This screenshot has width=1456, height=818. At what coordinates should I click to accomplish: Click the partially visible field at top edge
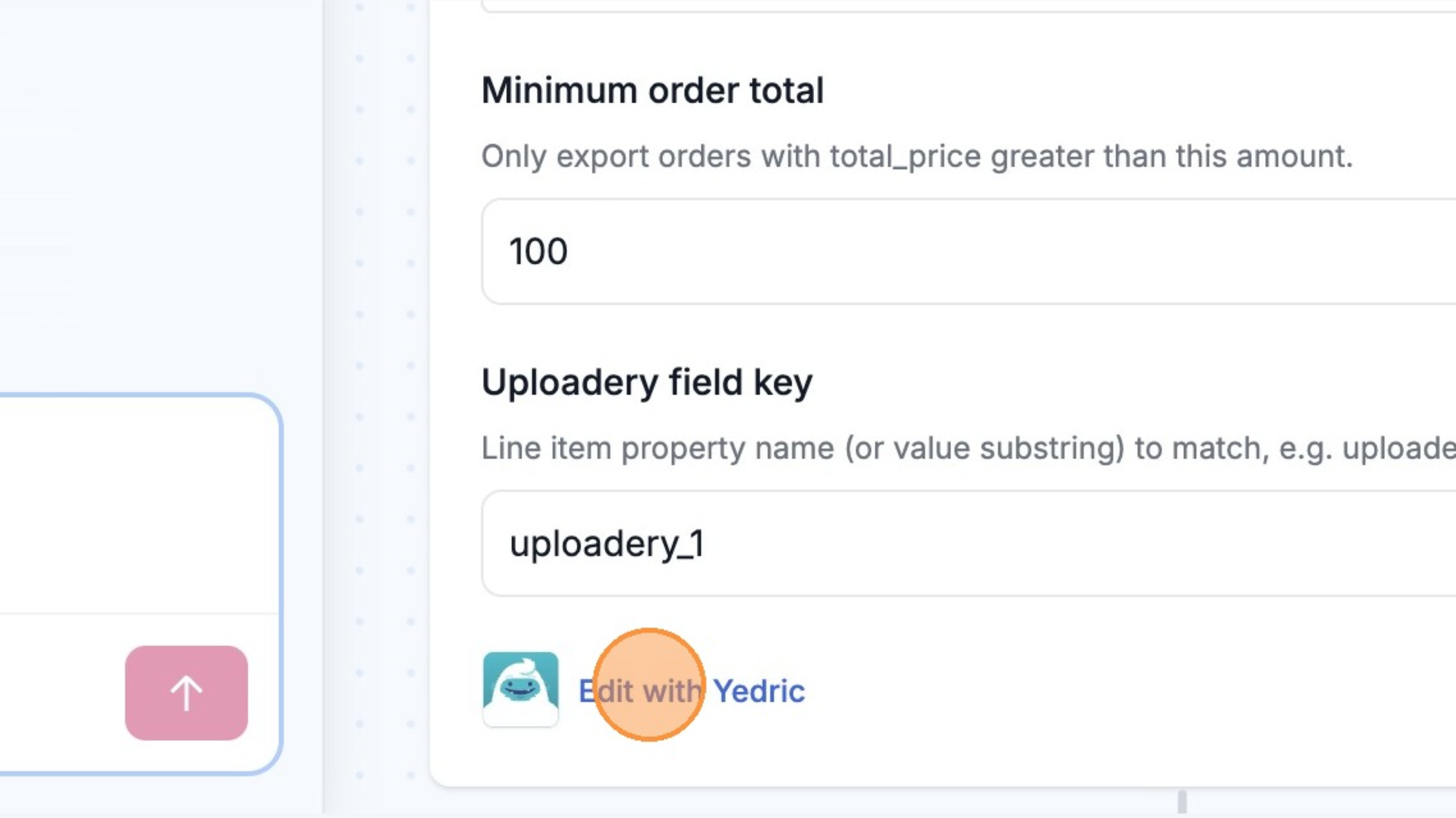click(x=961, y=6)
